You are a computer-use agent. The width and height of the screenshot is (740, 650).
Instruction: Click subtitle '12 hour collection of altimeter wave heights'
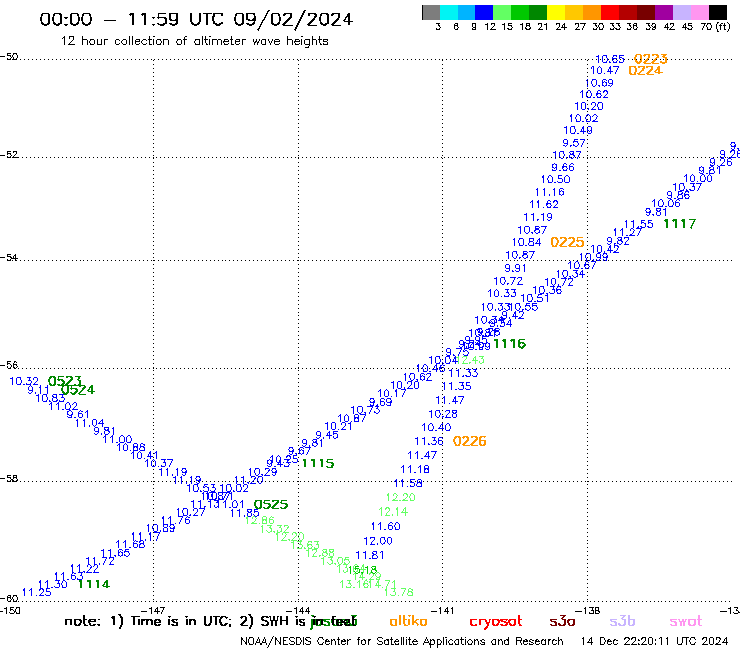click(194, 41)
